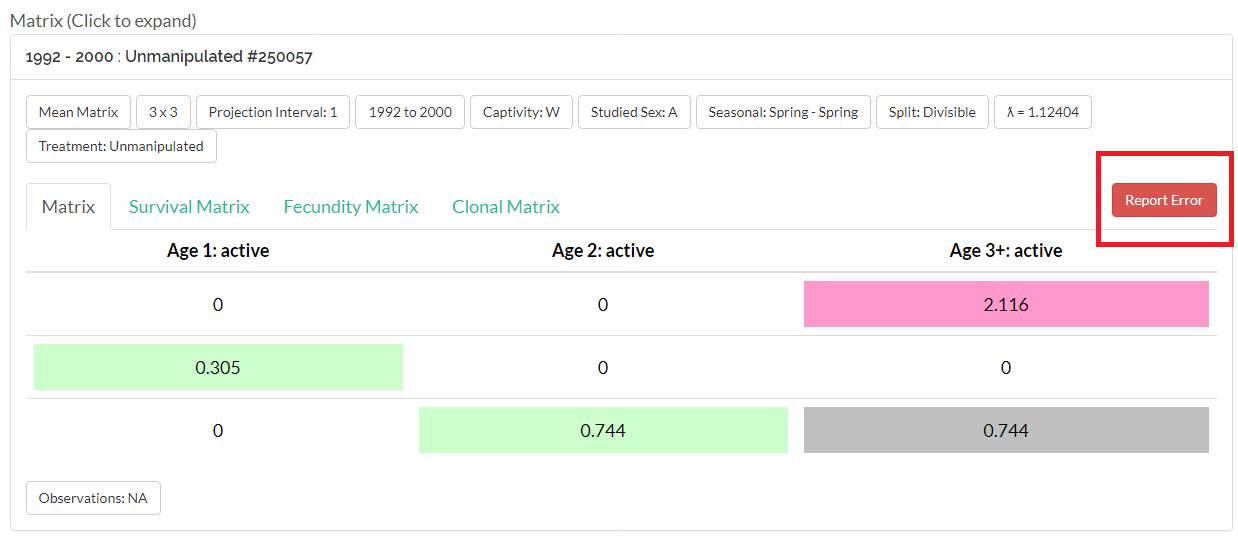Click the Treatment: Unmanipulated tag
This screenshot has width=1238, height=538.
click(x=121, y=146)
